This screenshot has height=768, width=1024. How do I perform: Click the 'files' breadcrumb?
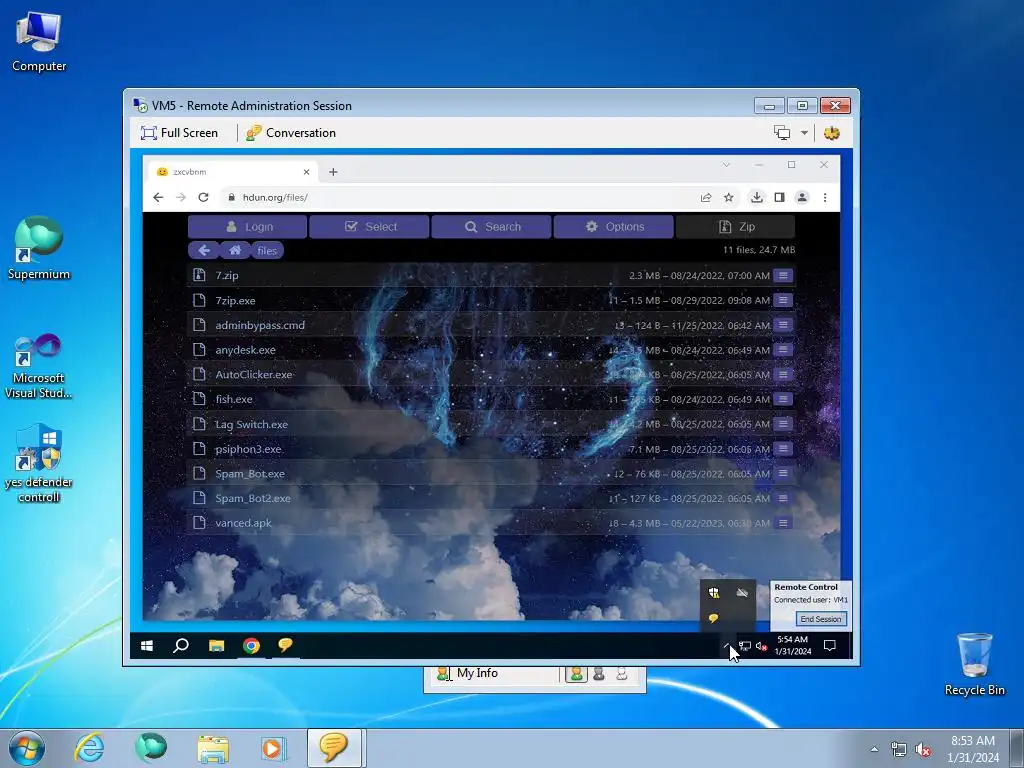pyautogui.click(x=267, y=250)
